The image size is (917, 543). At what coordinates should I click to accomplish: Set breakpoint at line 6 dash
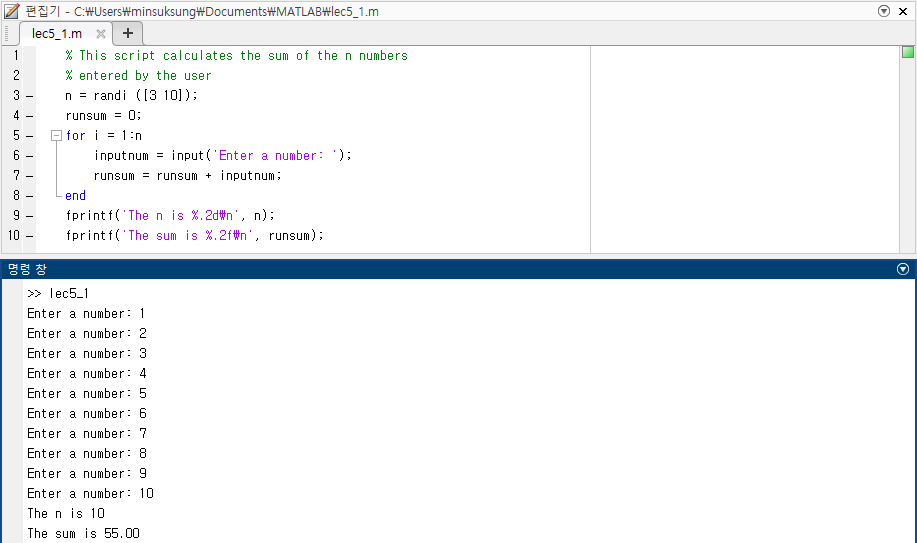(29, 156)
